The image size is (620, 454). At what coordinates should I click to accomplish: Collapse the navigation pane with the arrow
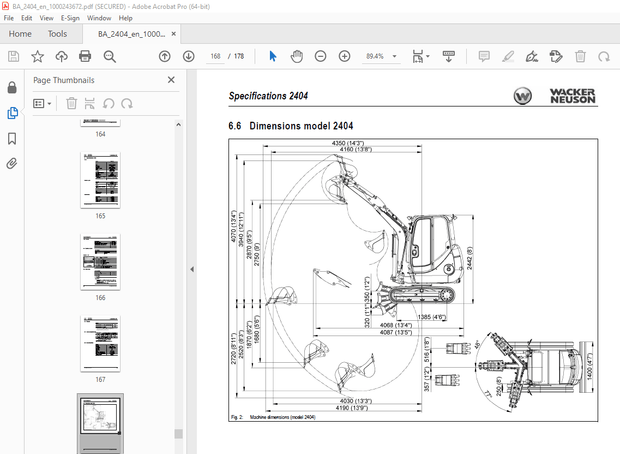click(x=192, y=269)
